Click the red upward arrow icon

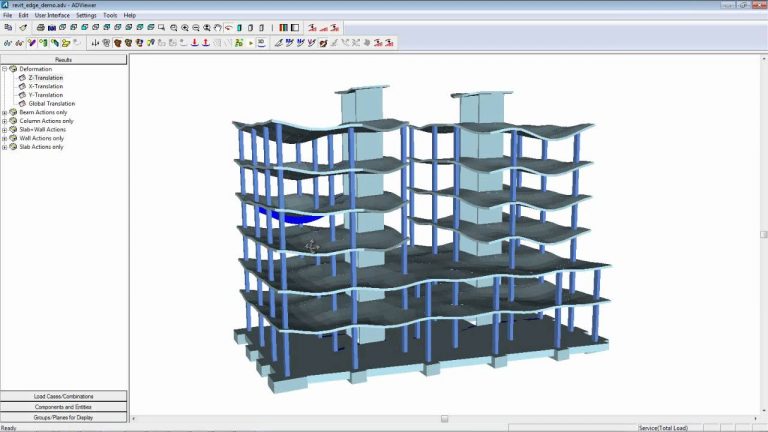(206, 43)
